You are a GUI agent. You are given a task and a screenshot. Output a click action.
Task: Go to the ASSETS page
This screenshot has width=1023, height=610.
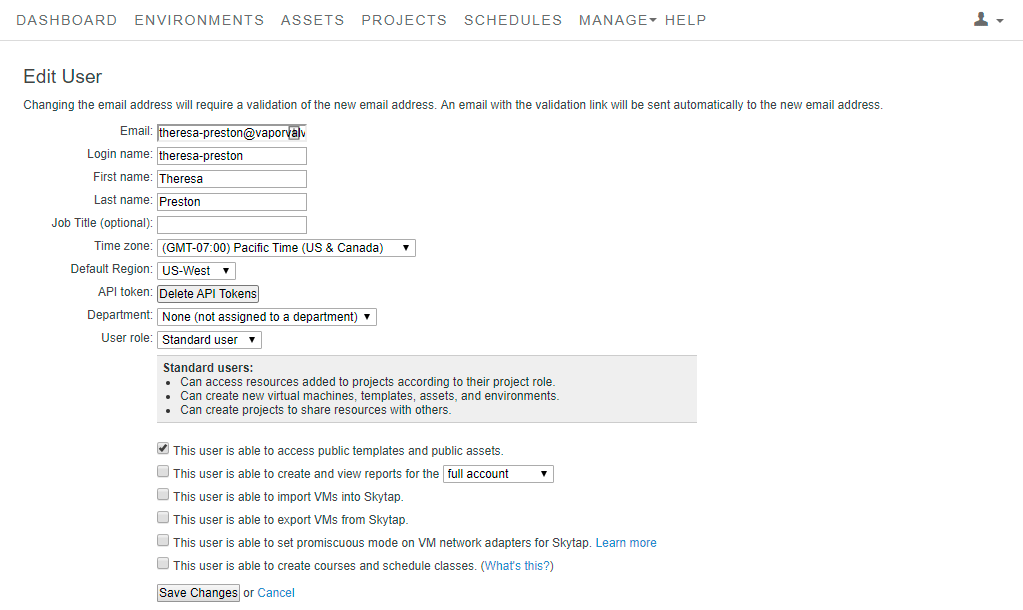(x=312, y=19)
